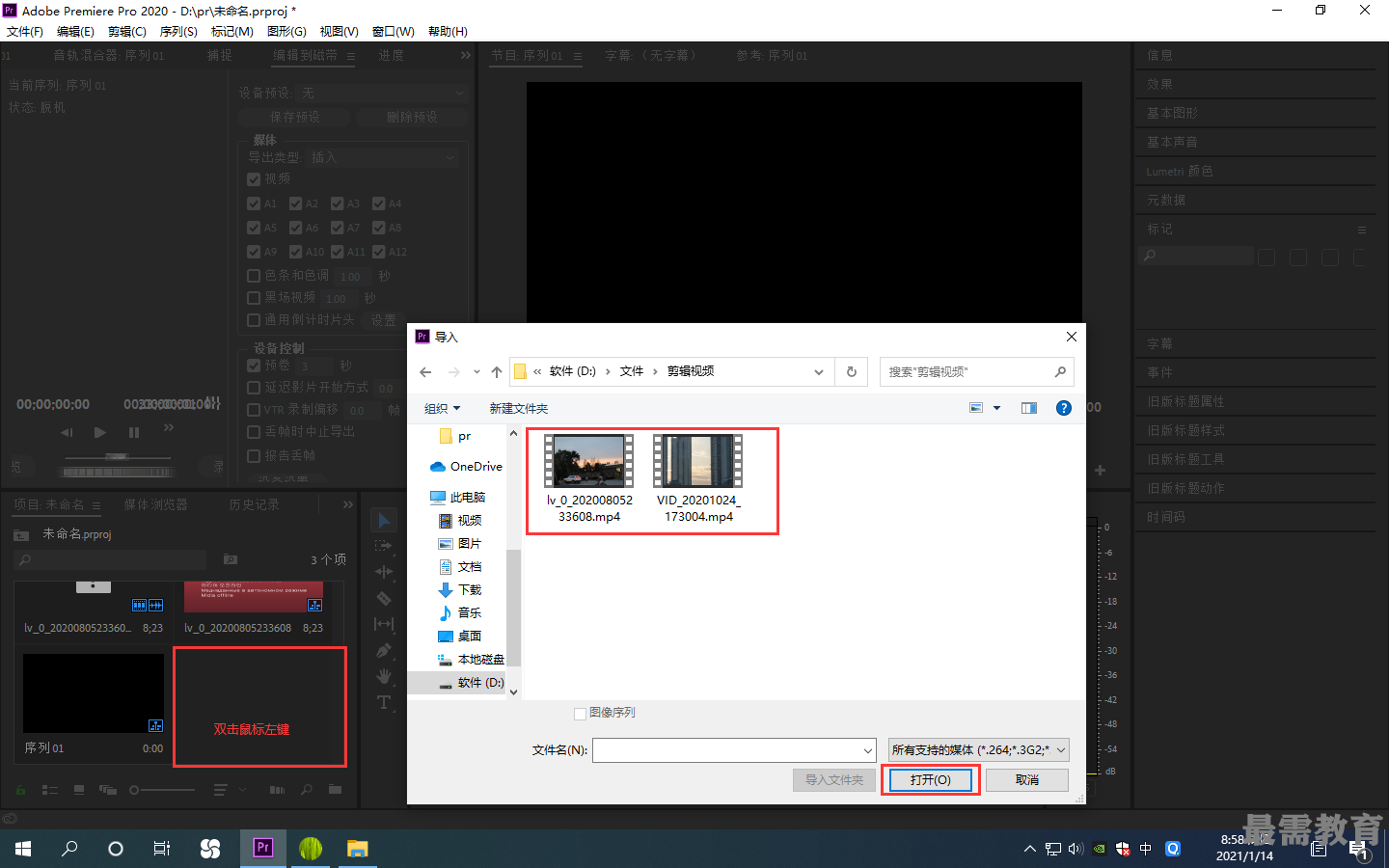
Task: Select the lv_0_20200805233608.mp4 file in dialog
Action: [x=589, y=479]
